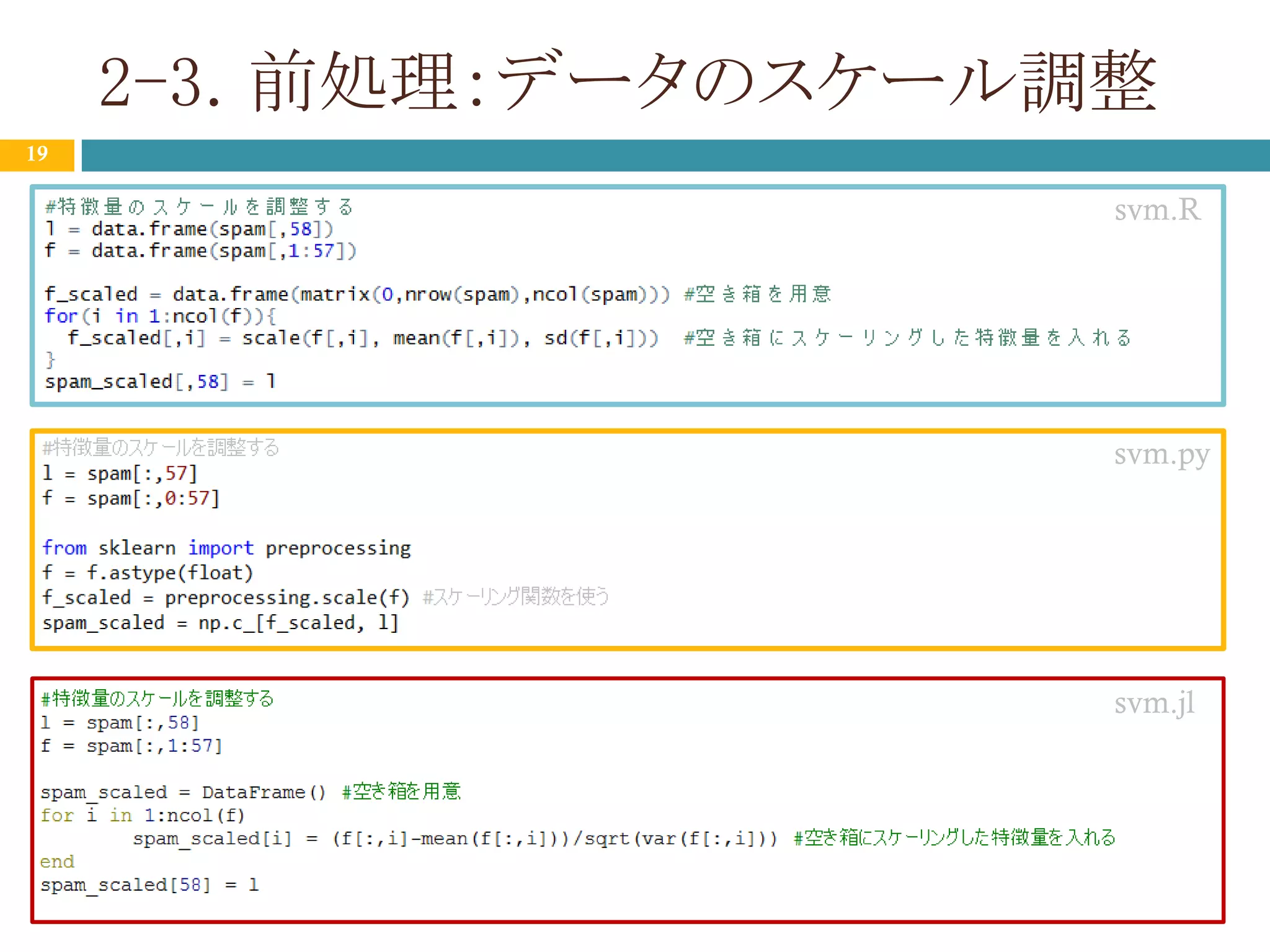The width and height of the screenshot is (1270, 952).
Task: Click the R line "for(i in 1:ncol(f)){"
Action: pyautogui.click(x=161, y=316)
